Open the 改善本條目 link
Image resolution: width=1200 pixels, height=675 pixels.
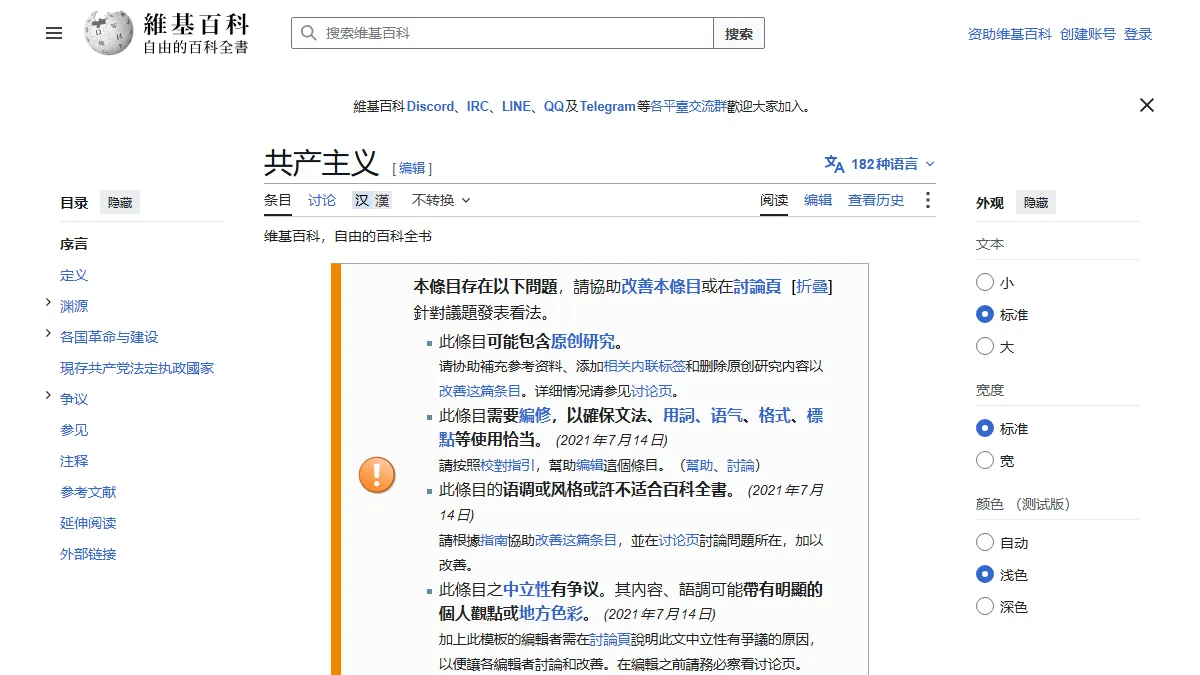tap(661, 287)
